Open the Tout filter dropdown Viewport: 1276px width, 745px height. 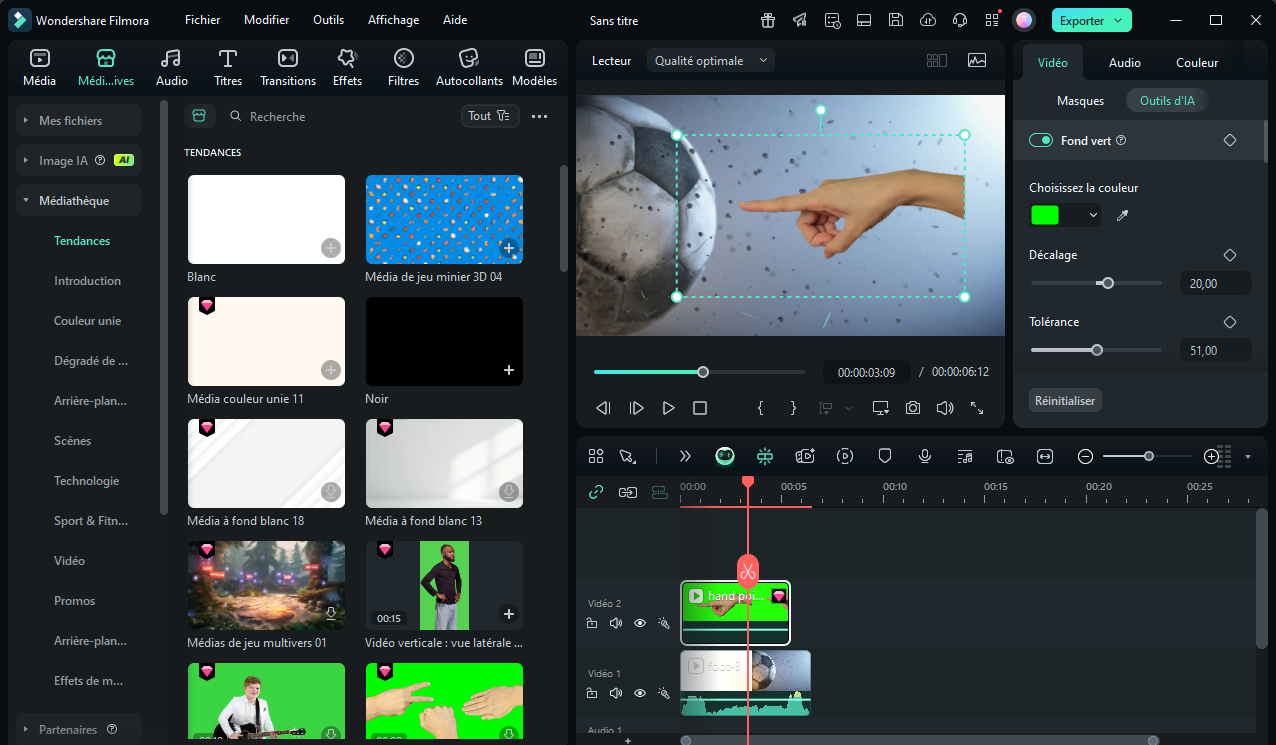[490, 116]
